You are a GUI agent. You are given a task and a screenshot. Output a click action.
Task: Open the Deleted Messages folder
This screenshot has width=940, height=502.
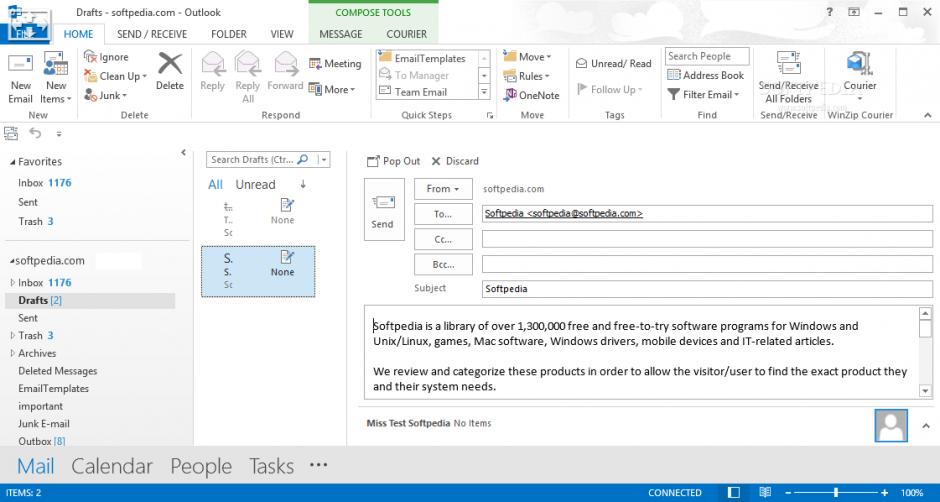click(x=58, y=371)
